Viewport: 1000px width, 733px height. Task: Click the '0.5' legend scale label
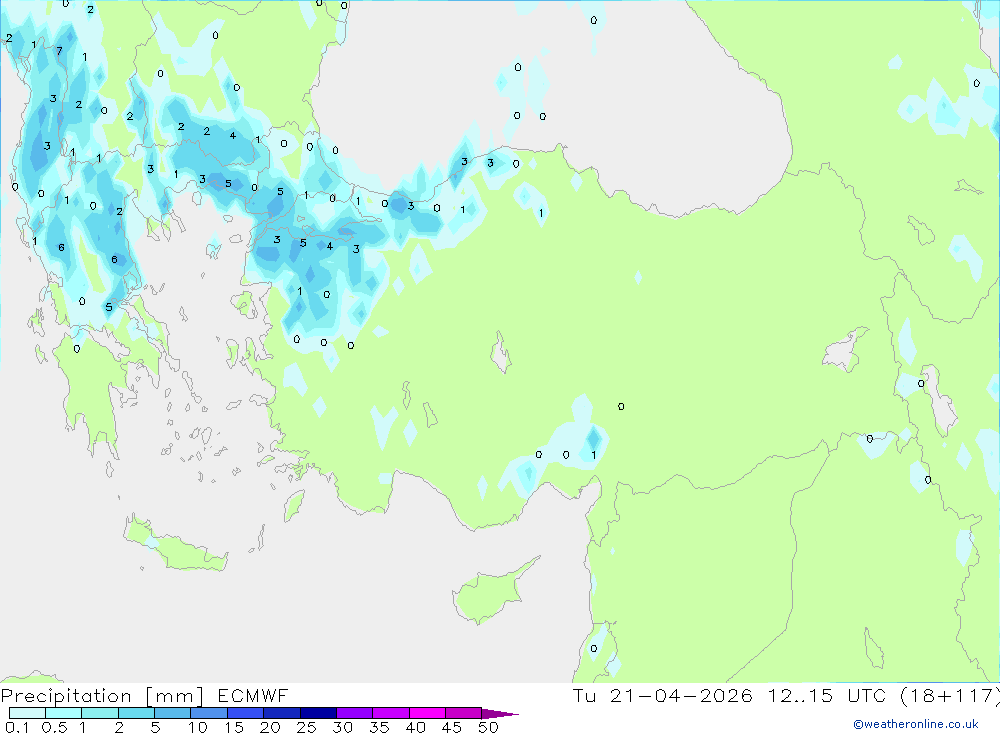point(54,727)
